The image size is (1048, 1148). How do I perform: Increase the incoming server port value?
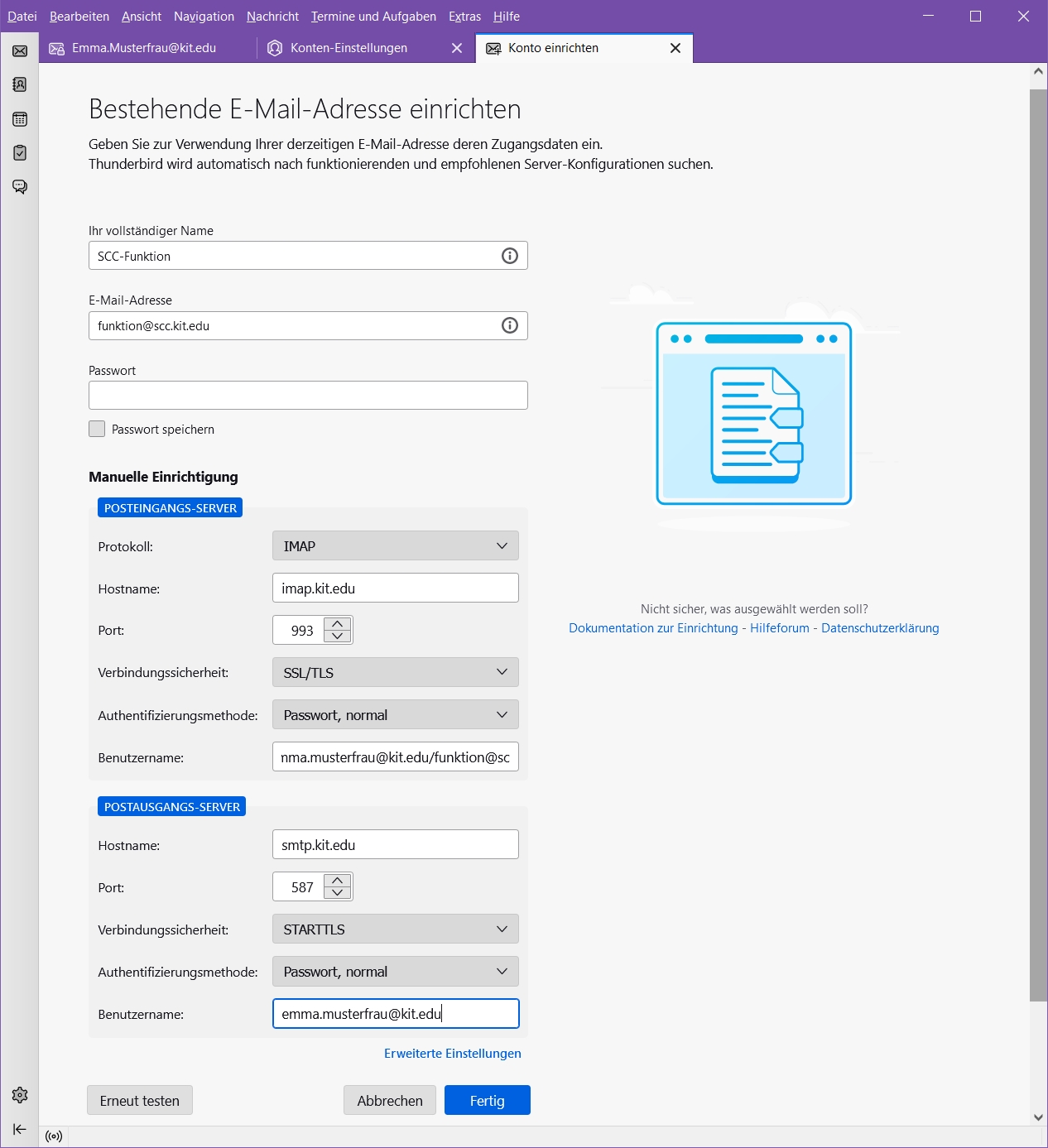(338, 624)
